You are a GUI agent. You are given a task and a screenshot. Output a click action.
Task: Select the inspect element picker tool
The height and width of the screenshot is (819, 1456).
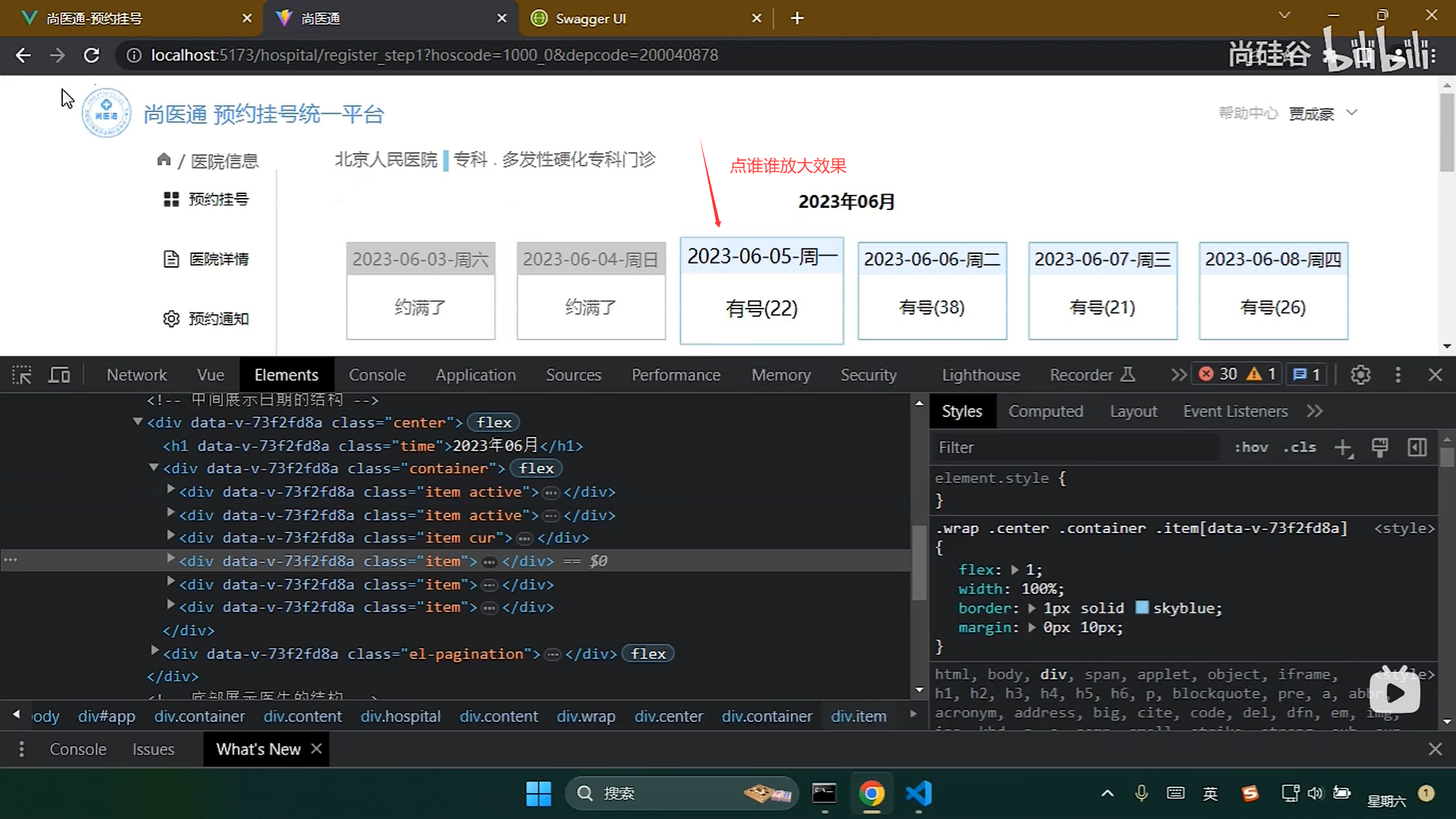click(21, 375)
